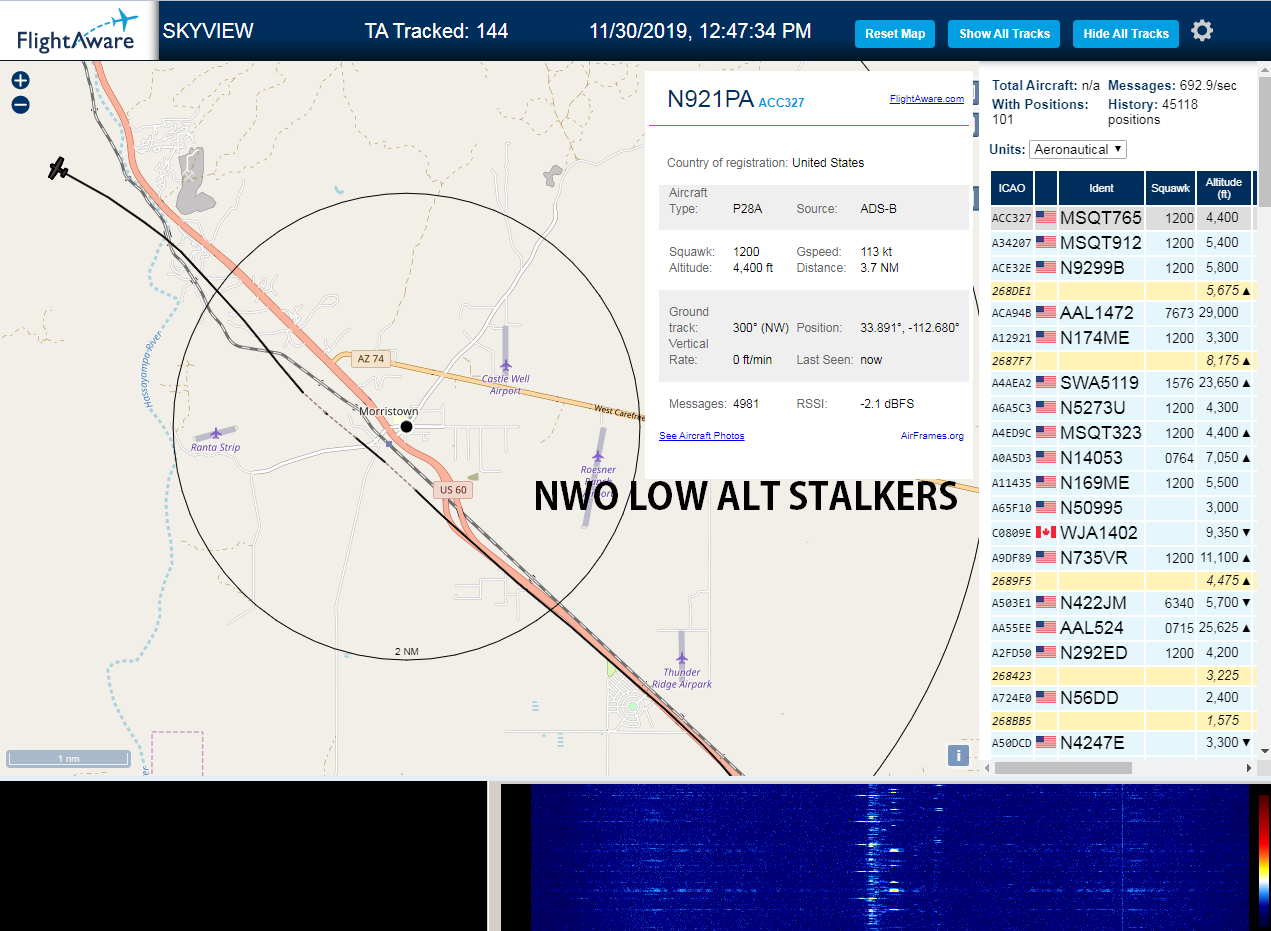Select the 268423 row

[1123, 675]
